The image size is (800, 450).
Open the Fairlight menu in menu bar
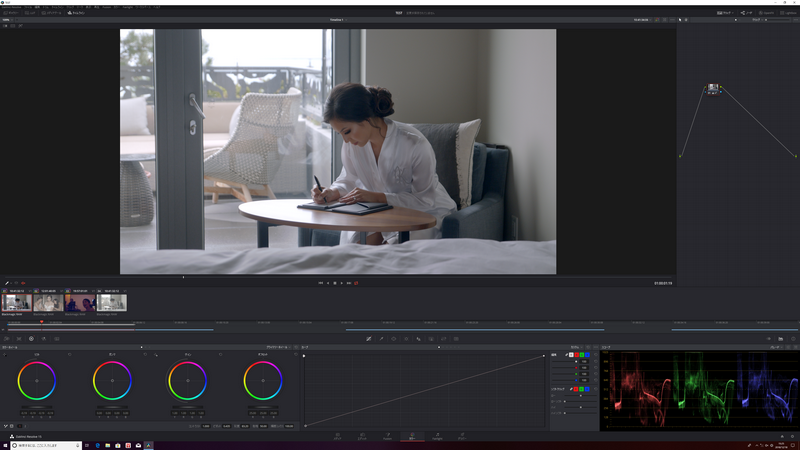click(x=128, y=7)
